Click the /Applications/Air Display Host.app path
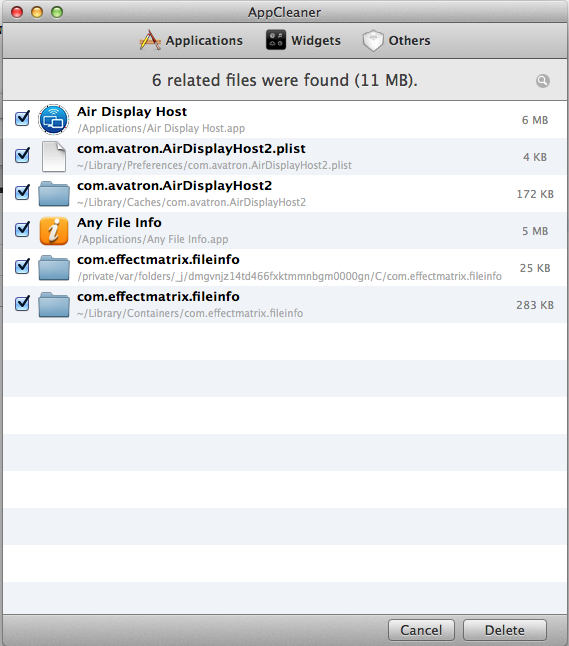The height and width of the screenshot is (646, 569). 161,128
